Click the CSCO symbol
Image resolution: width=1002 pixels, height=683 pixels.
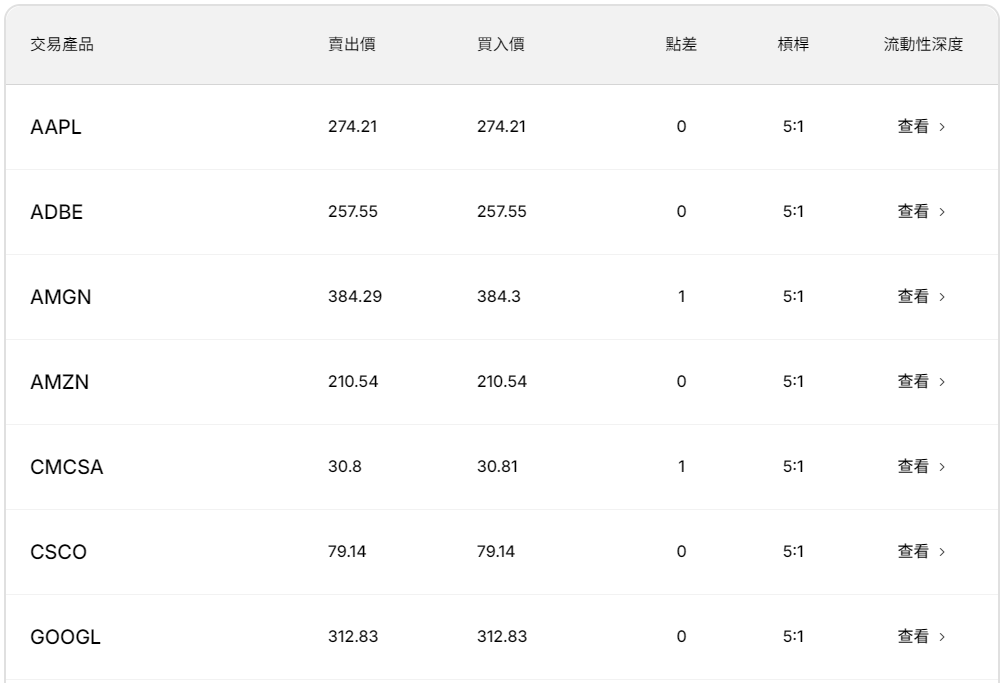click(58, 552)
